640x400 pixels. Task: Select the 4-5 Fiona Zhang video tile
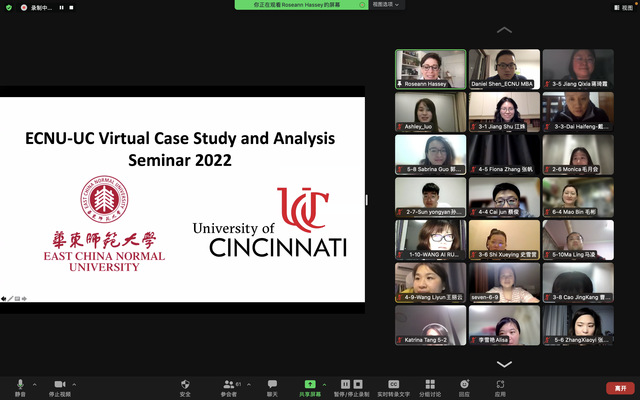pyautogui.click(x=504, y=155)
